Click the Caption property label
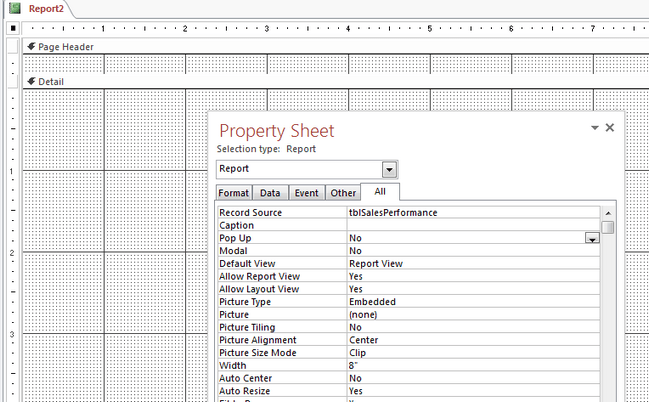This screenshot has height=402, width=649. [x=236, y=225]
